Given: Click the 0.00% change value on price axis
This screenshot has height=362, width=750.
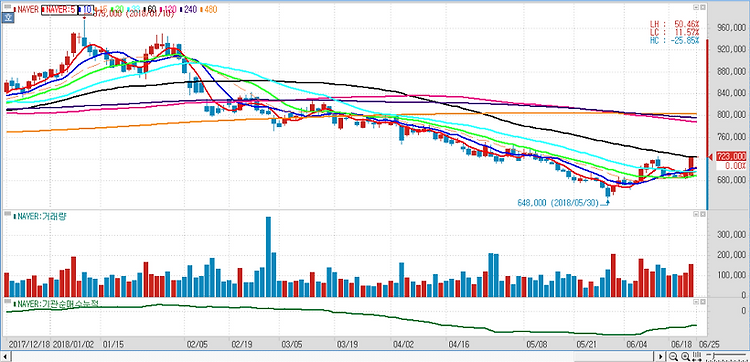Looking at the screenshot, I should pyautogui.click(x=736, y=165).
